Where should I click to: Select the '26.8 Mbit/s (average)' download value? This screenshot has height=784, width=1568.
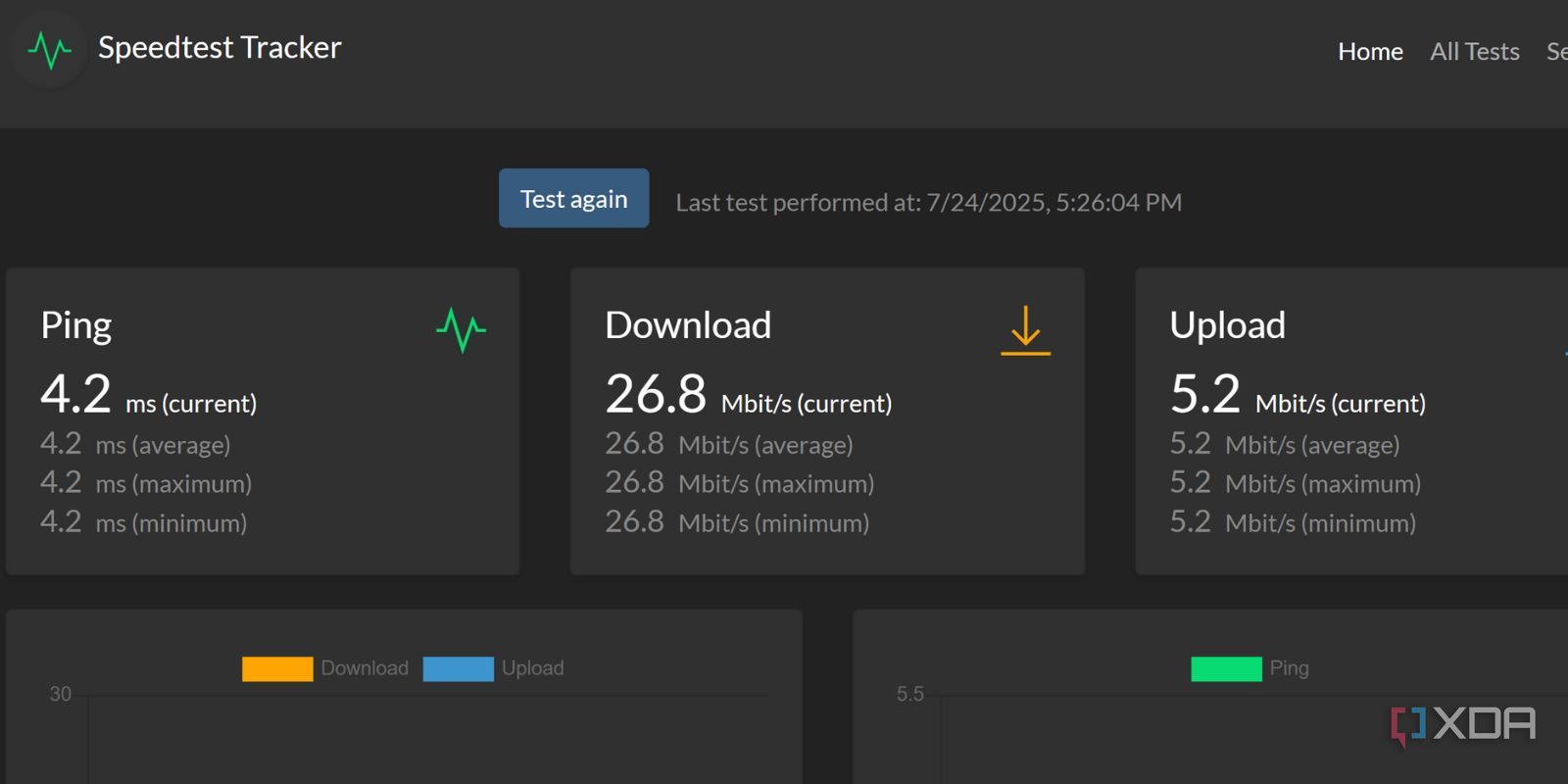(x=729, y=444)
